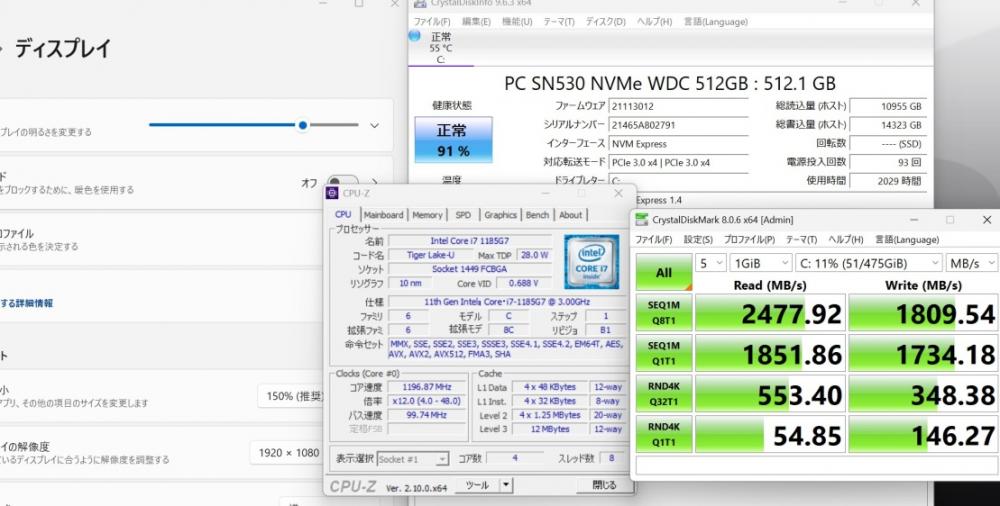Switch to the About tab in CPU-Z
The image size is (1000, 506).
[571, 215]
